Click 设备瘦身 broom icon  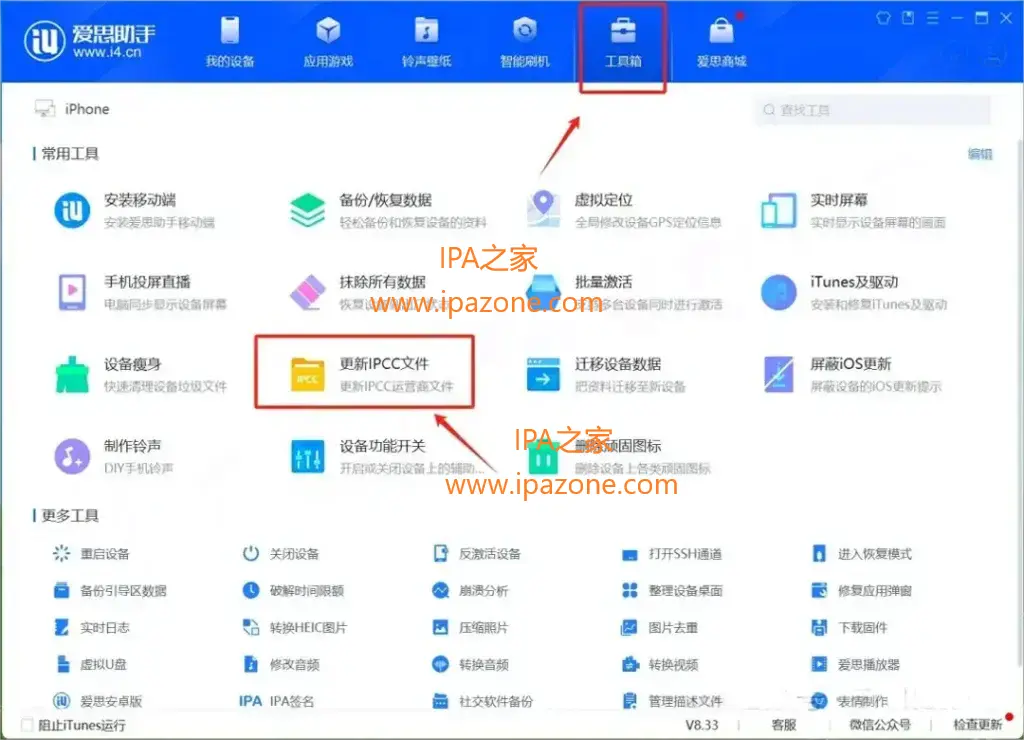tap(72, 374)
